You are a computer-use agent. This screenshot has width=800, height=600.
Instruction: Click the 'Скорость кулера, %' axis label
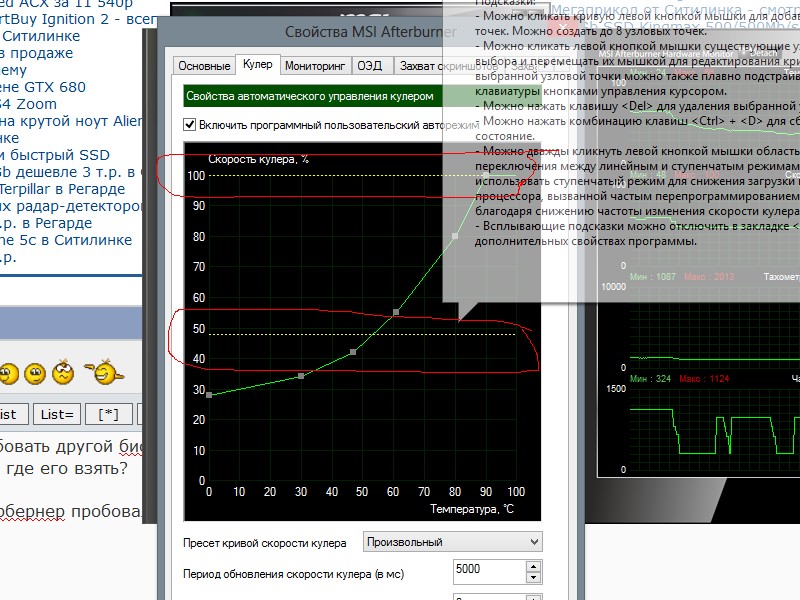coord(258,159)
